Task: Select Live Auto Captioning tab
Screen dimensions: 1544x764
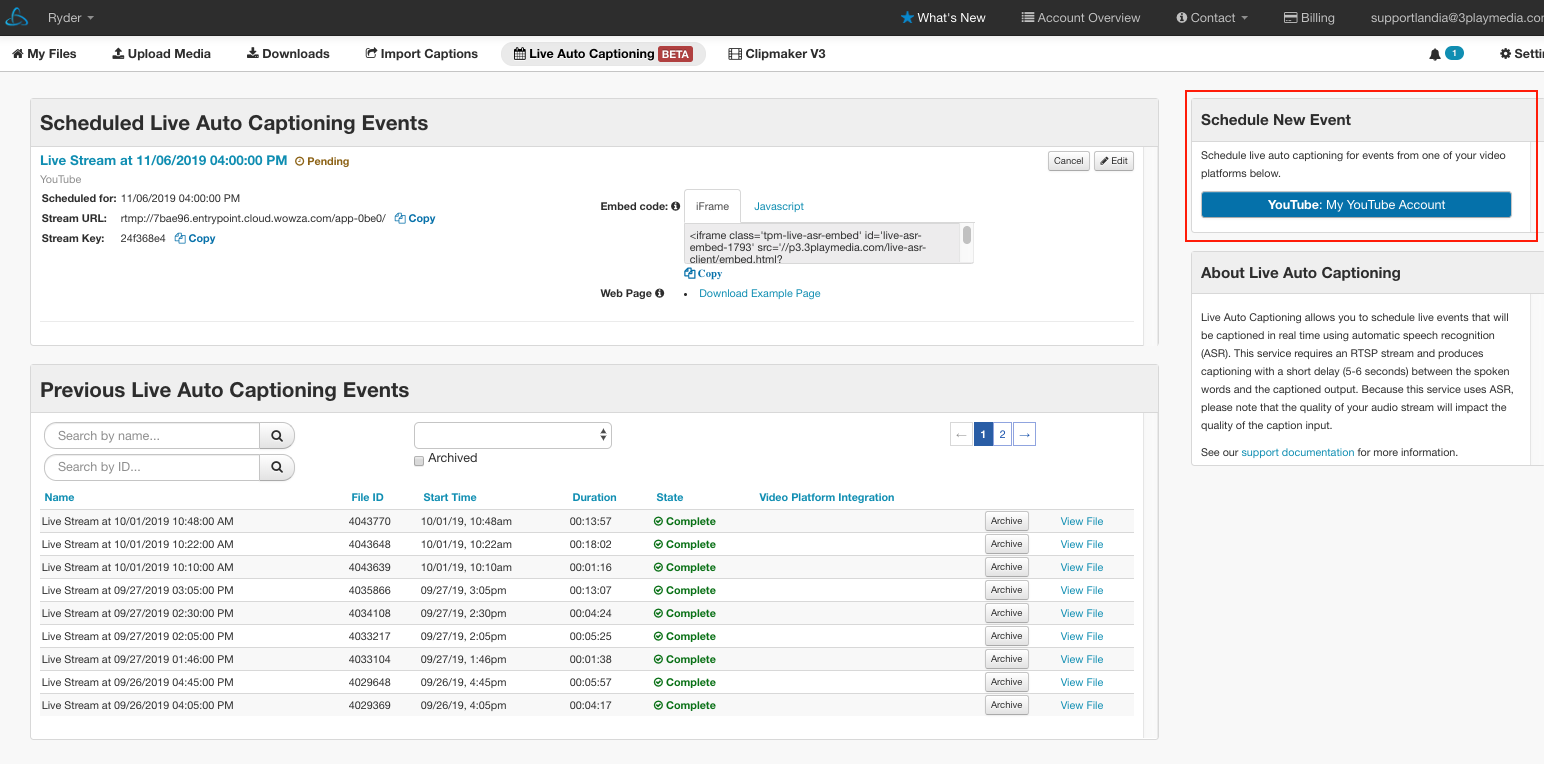Action: point(603,54)
